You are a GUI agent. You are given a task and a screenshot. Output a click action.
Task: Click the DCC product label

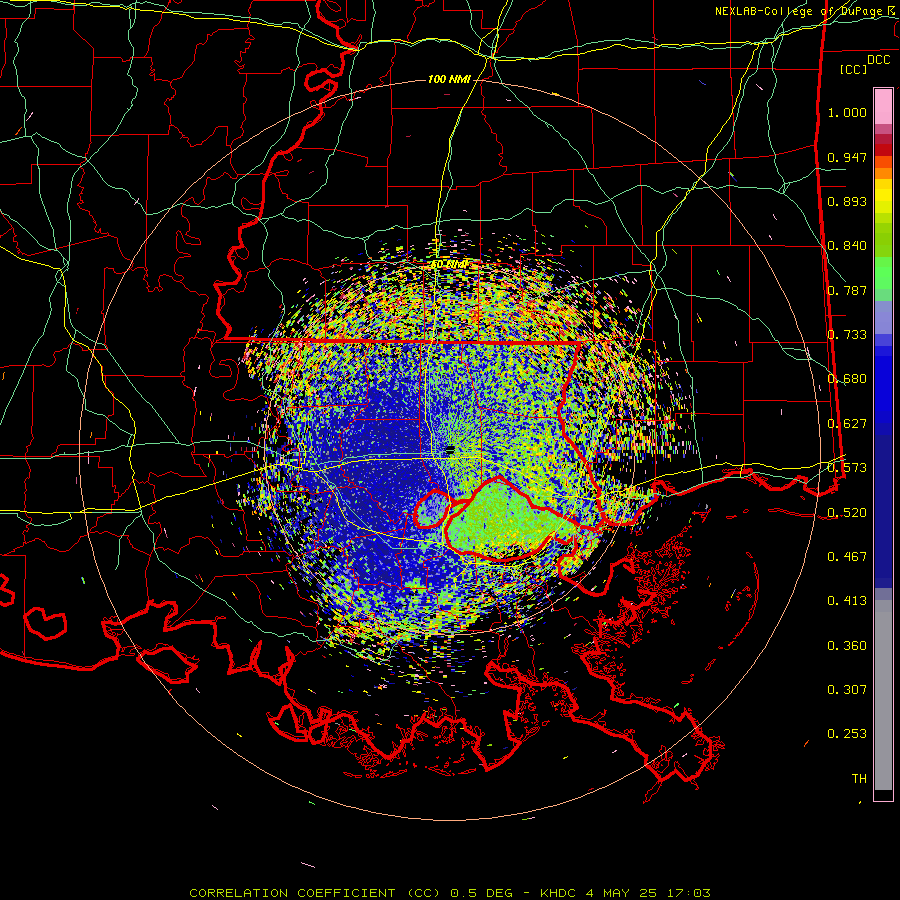click(878, 60)
